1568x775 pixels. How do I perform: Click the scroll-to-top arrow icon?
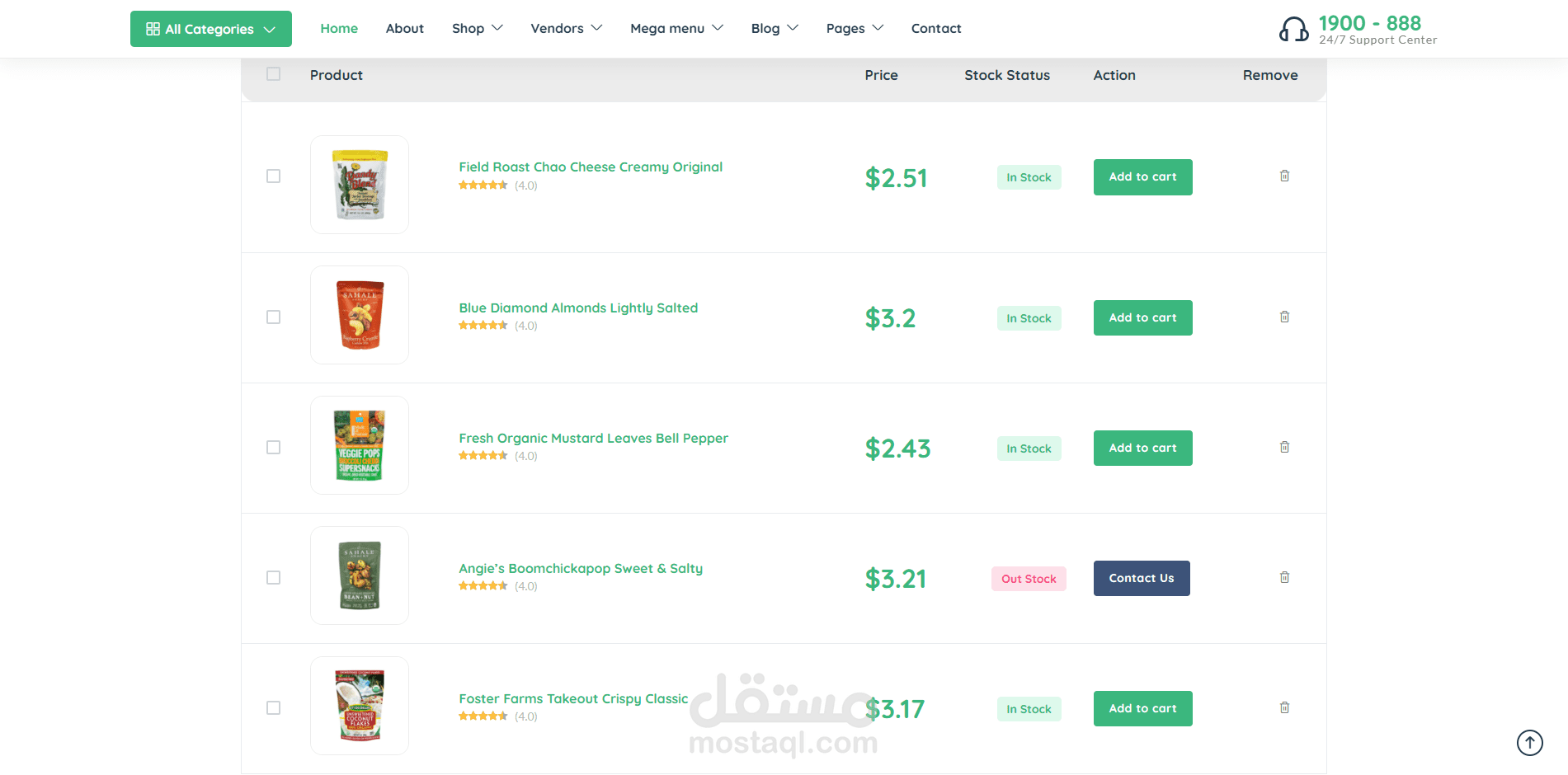click(x=1529, y=742)
